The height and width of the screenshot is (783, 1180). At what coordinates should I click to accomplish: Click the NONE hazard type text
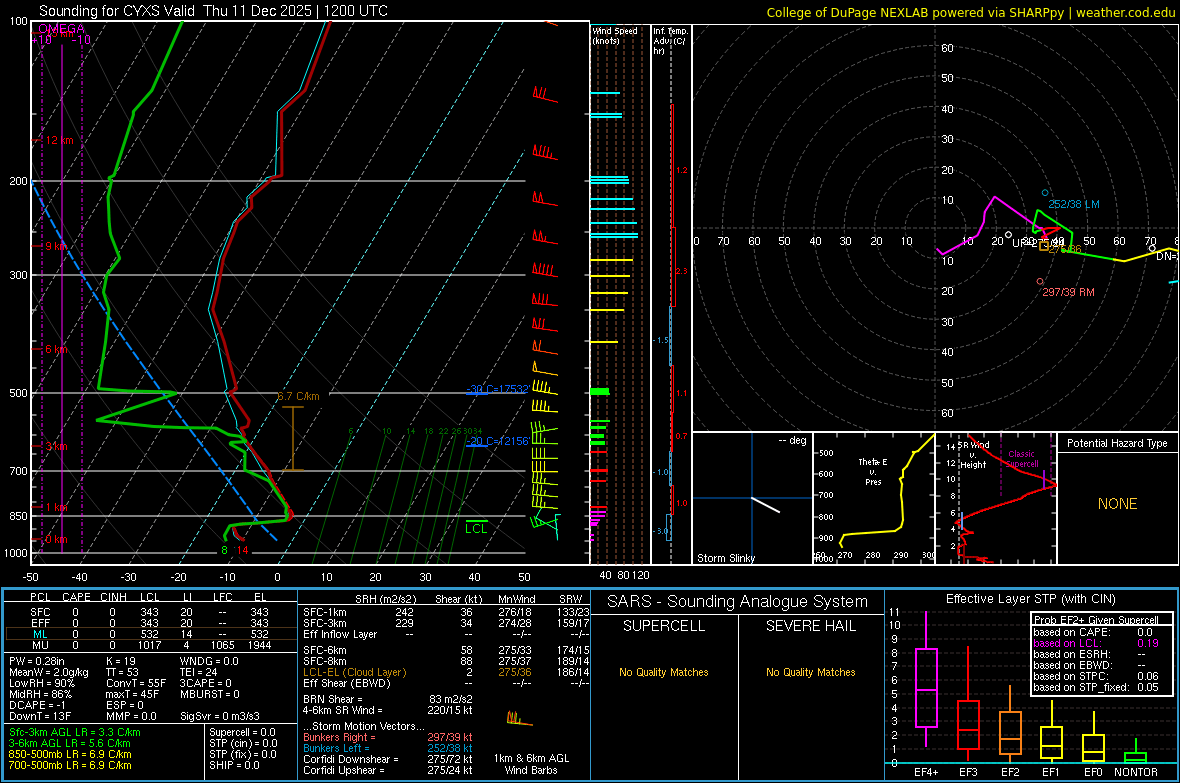[1117, 504]
